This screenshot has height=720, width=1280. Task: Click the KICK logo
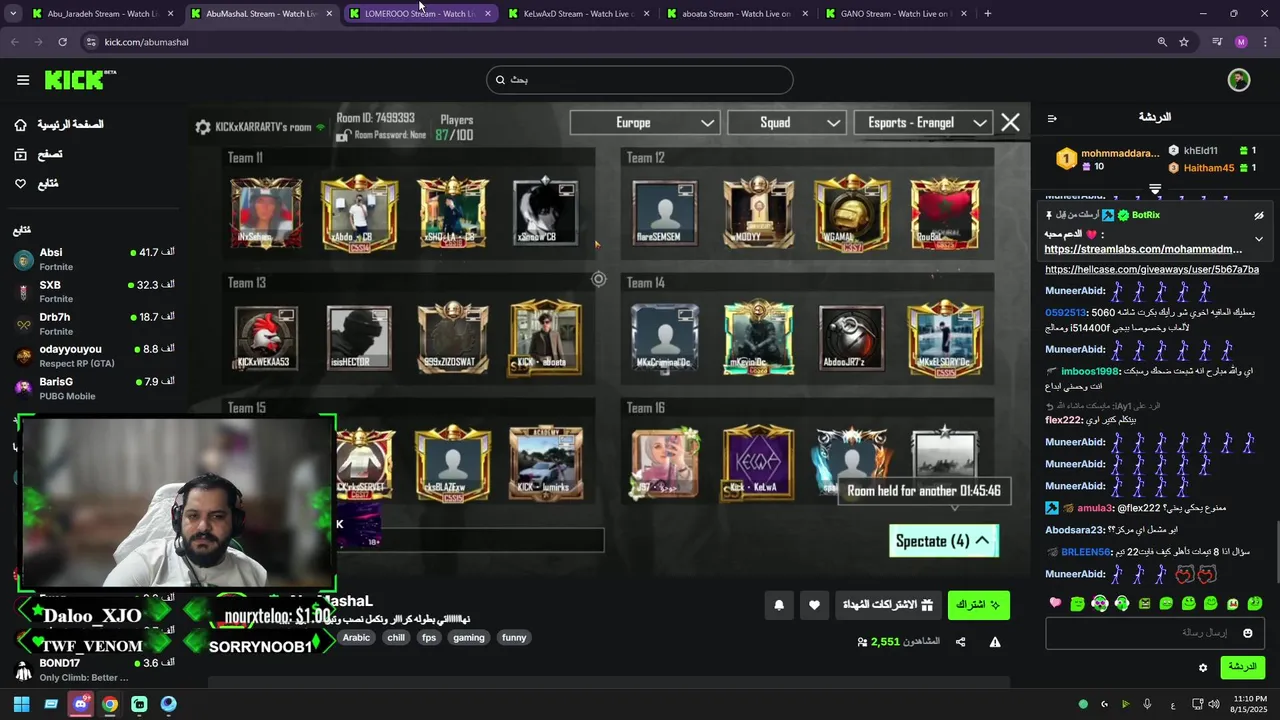click(x=80, y=80)
